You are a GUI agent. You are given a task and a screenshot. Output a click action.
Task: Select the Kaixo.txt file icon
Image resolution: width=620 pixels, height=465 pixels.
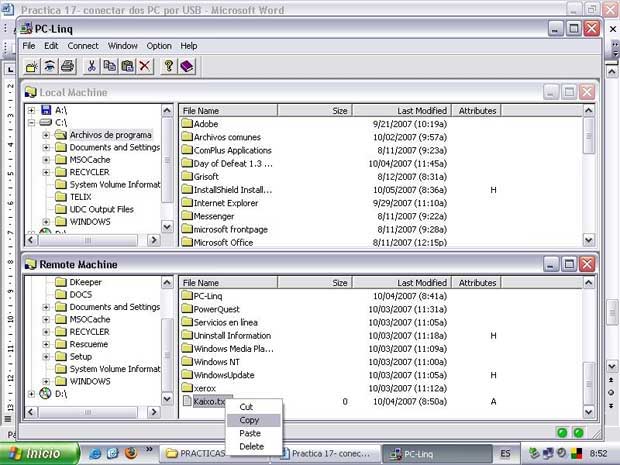click(187, 401)
